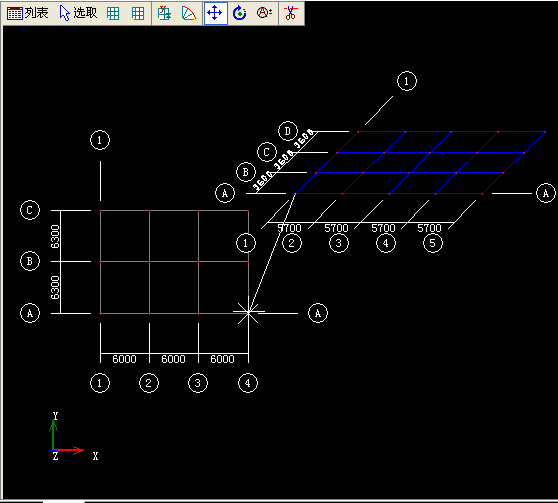This screenshot has height=503, width=558.
Task: Open the 列表 list view button
Action: point(27,13)
